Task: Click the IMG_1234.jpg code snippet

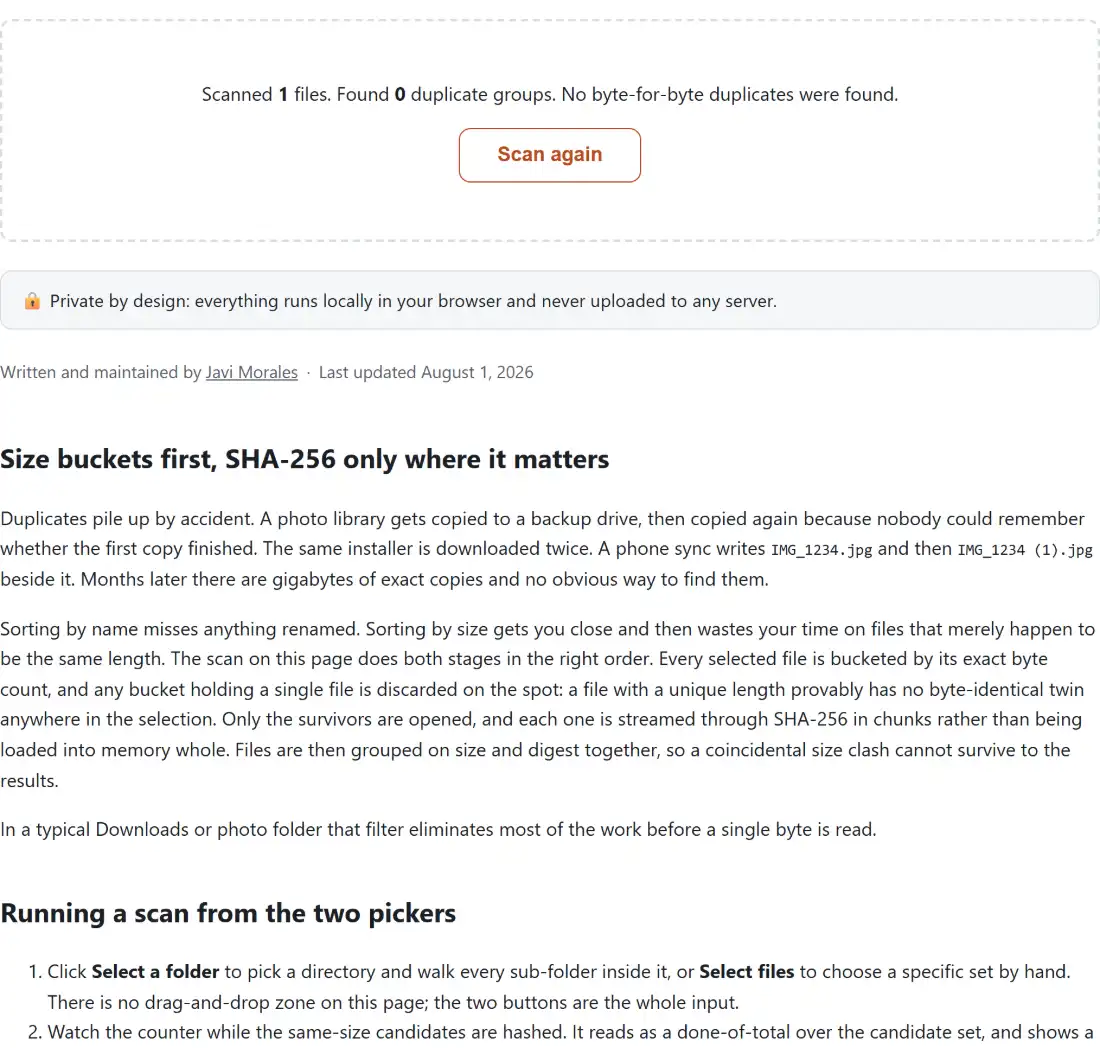Action: click(821, 550)
